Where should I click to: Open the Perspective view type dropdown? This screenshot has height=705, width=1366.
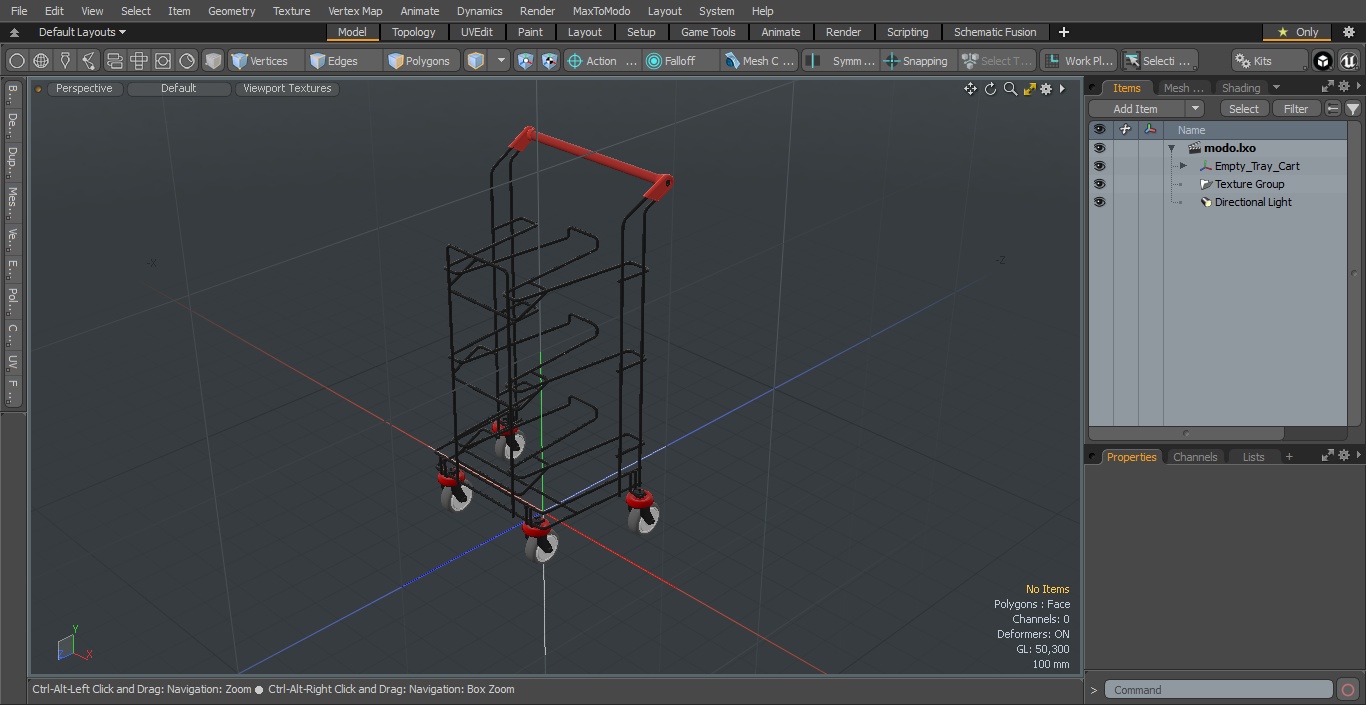click(84, 89)
